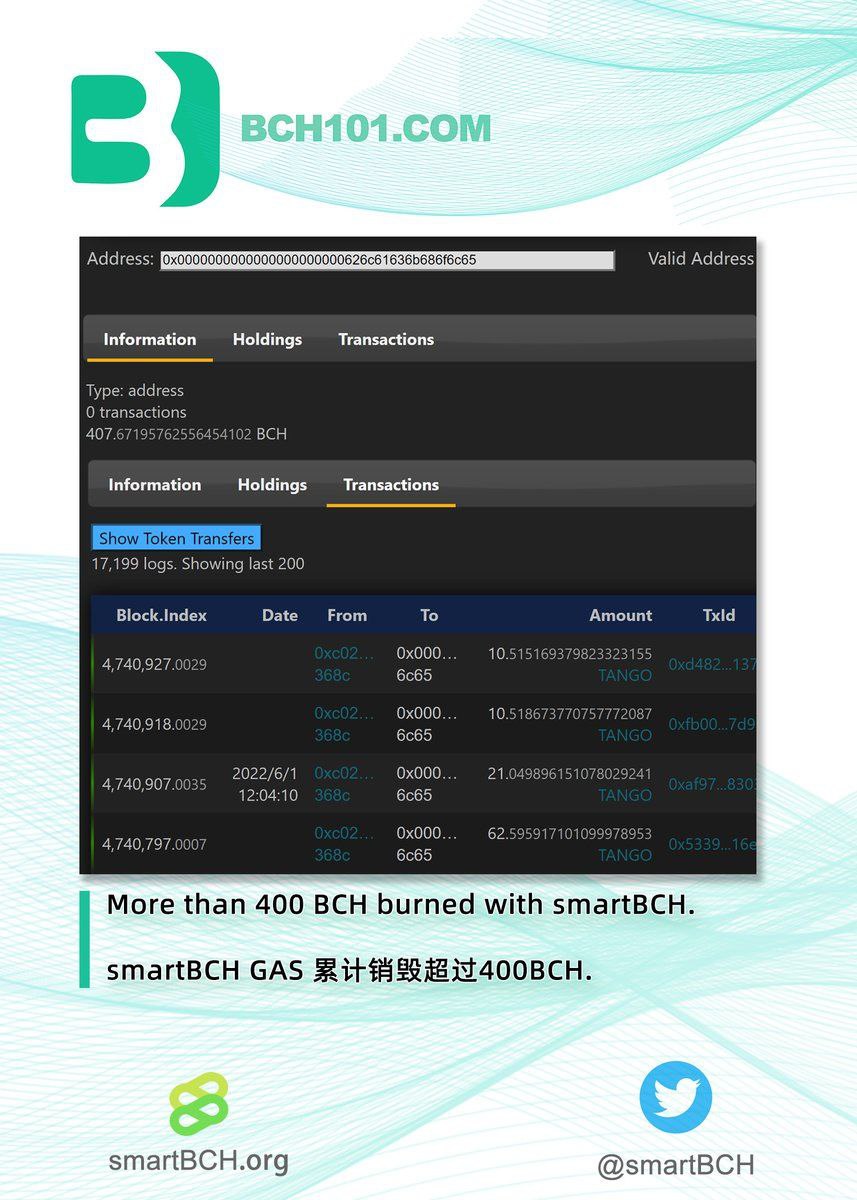This screenshot has height=1200, width=857.
Task: Open transaction 0xaf97 TxId link
Action: point(712,784)
